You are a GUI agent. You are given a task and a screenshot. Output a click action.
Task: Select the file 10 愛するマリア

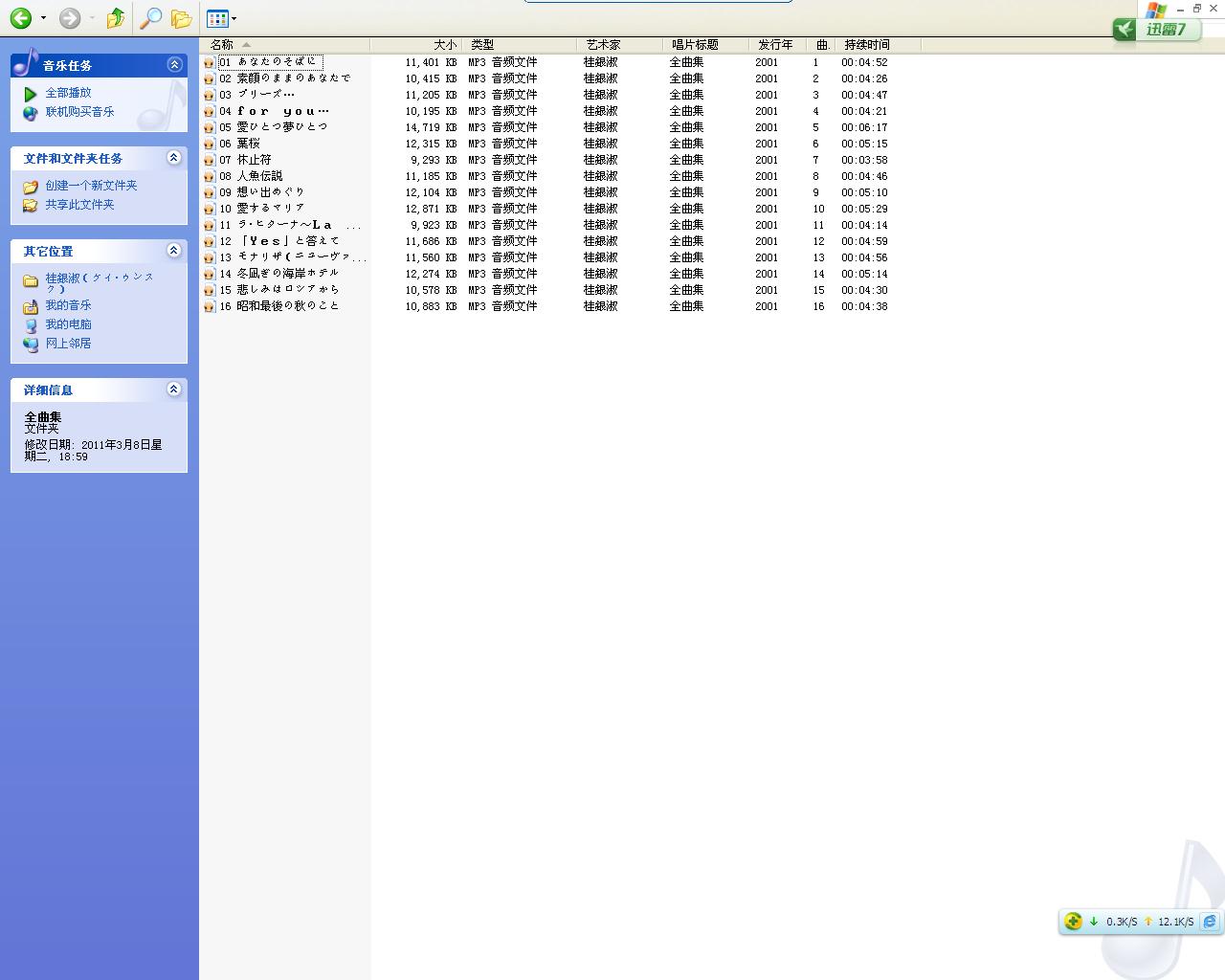pos(262,209)
